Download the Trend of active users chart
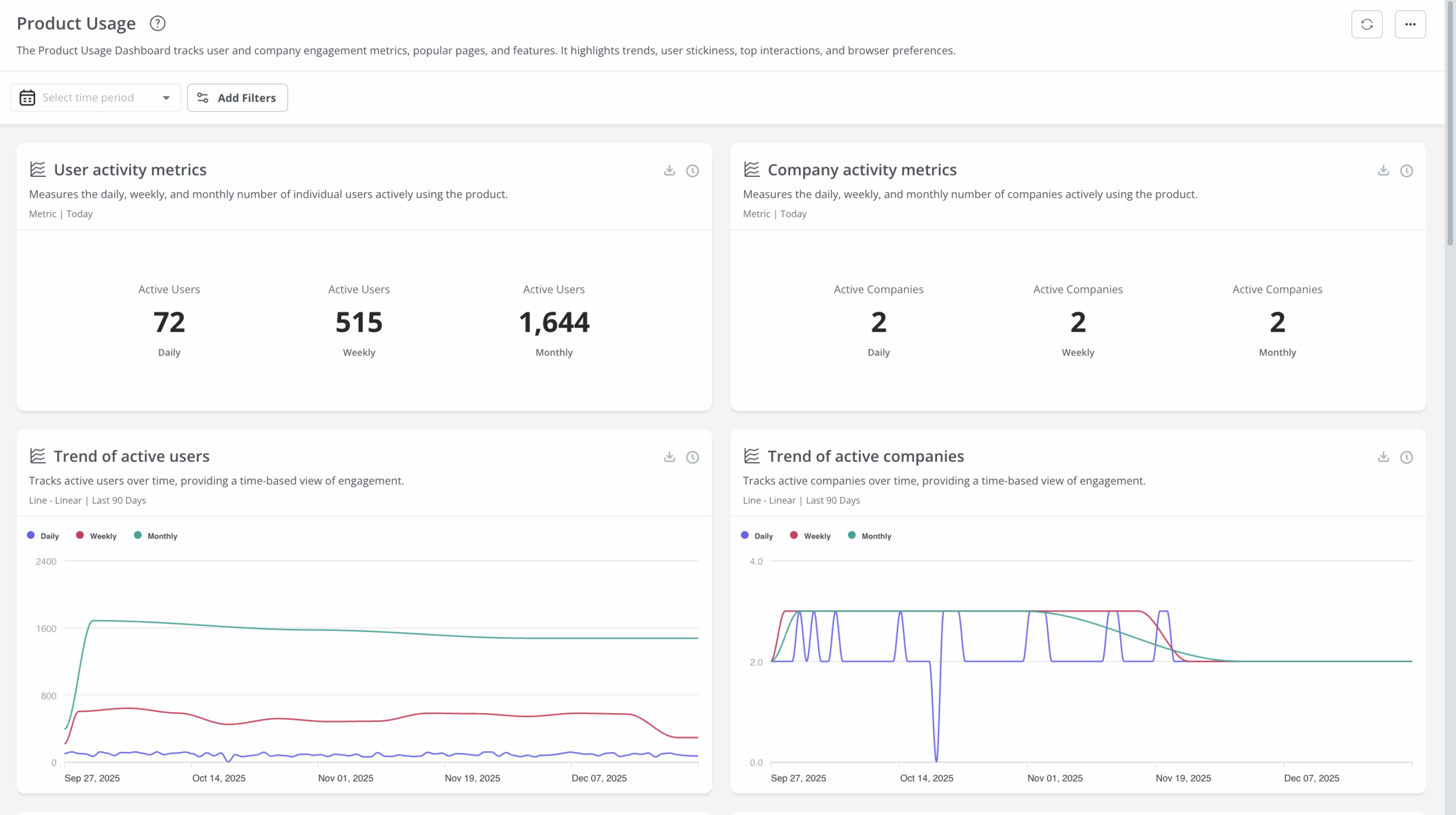This screenshot has width=1456, height=815. point(669,457)
